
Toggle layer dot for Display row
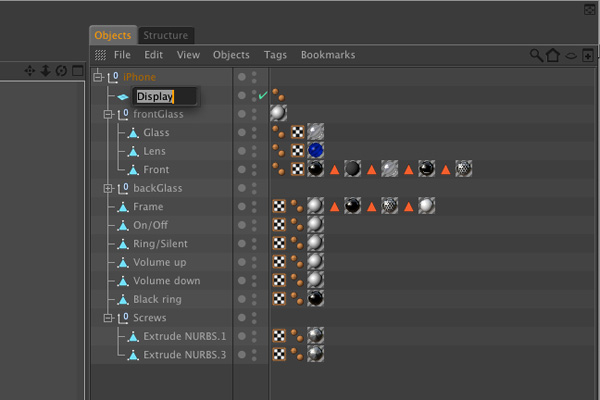point(241,95)
